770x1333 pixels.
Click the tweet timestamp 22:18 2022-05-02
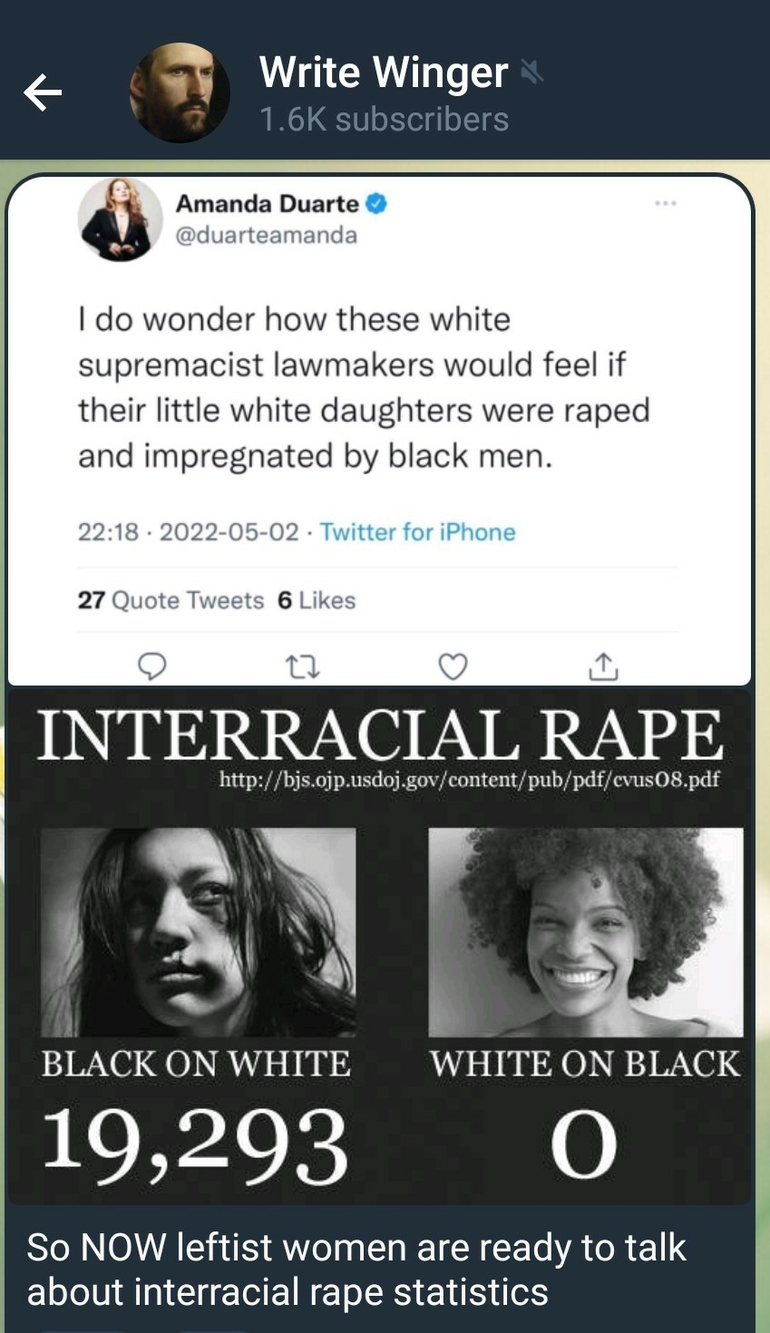188,532
